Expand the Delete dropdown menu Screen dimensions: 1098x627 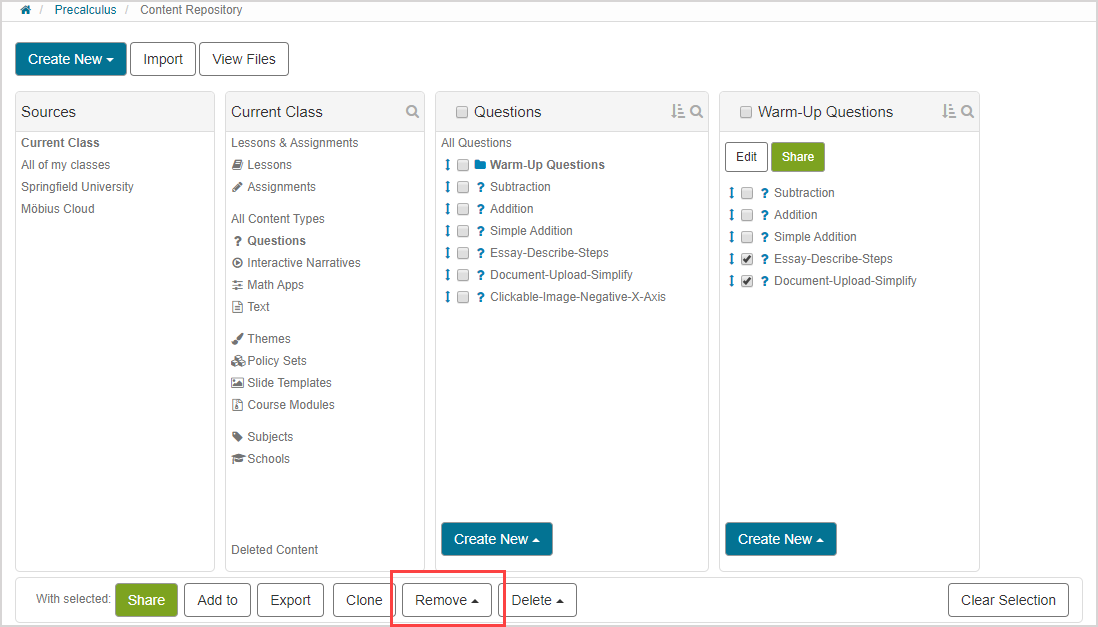[537, 600]
